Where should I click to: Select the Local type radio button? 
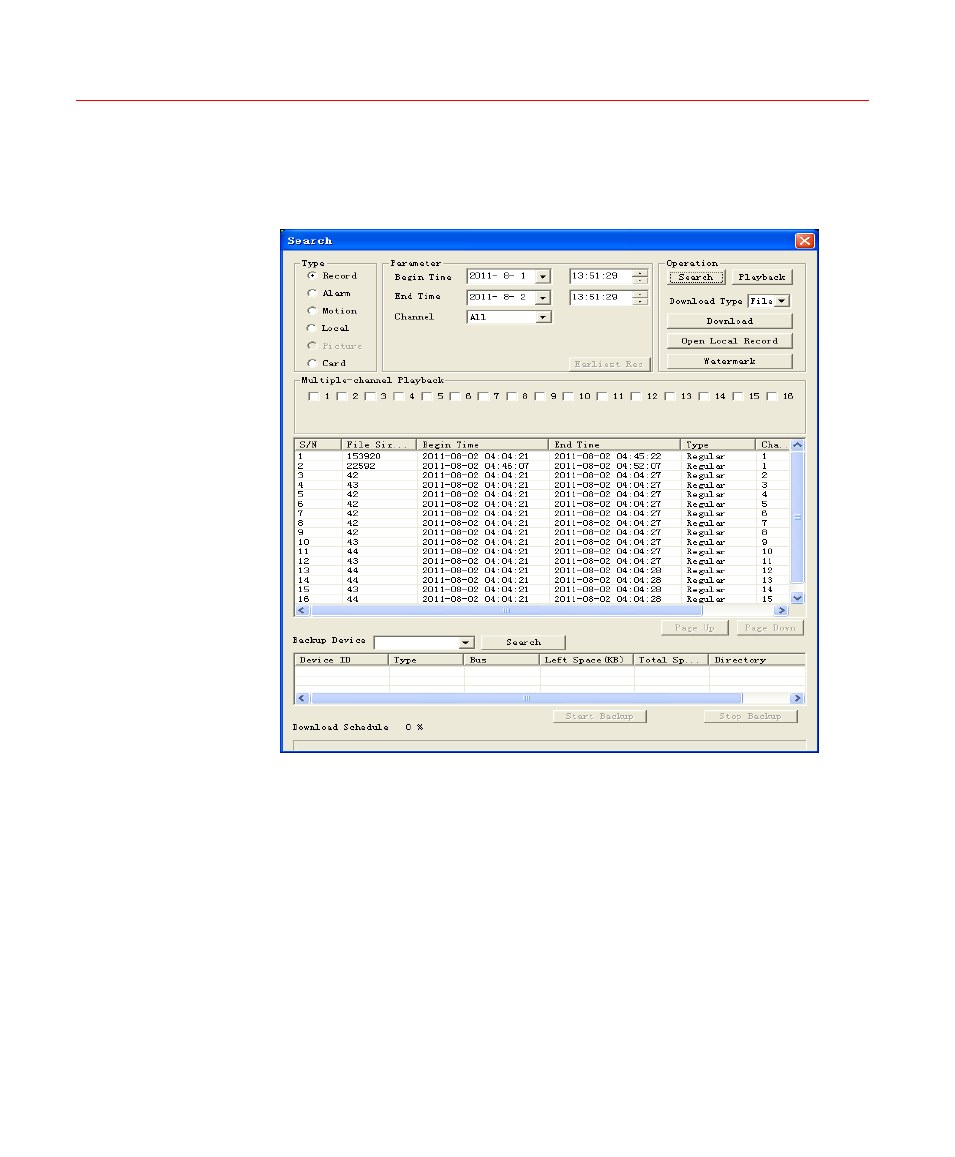312,328
